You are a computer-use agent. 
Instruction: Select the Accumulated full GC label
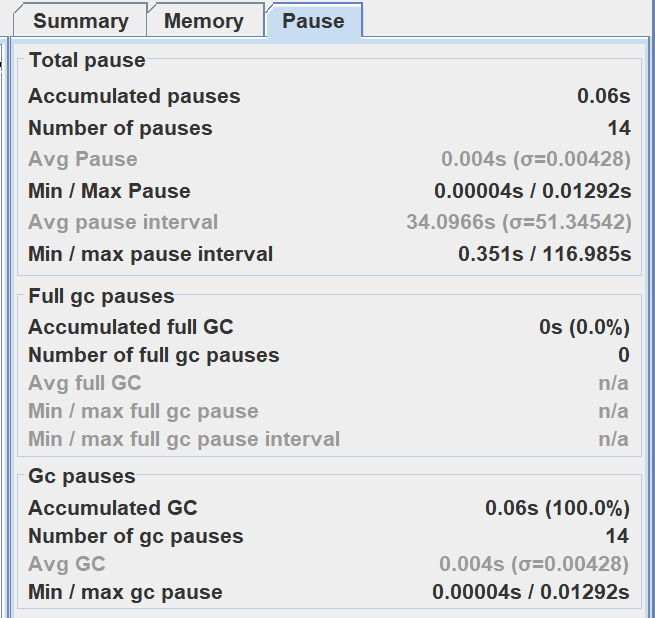click(130, 327)
